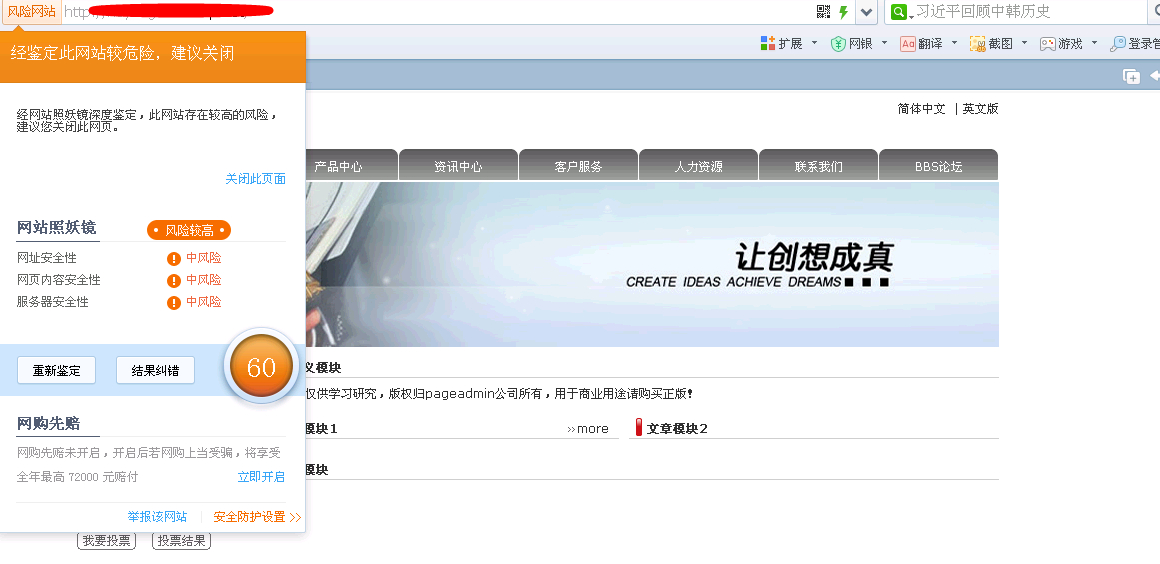
Task: Expand the address bar history dropdown arrow
Action: tap(866, 12)
